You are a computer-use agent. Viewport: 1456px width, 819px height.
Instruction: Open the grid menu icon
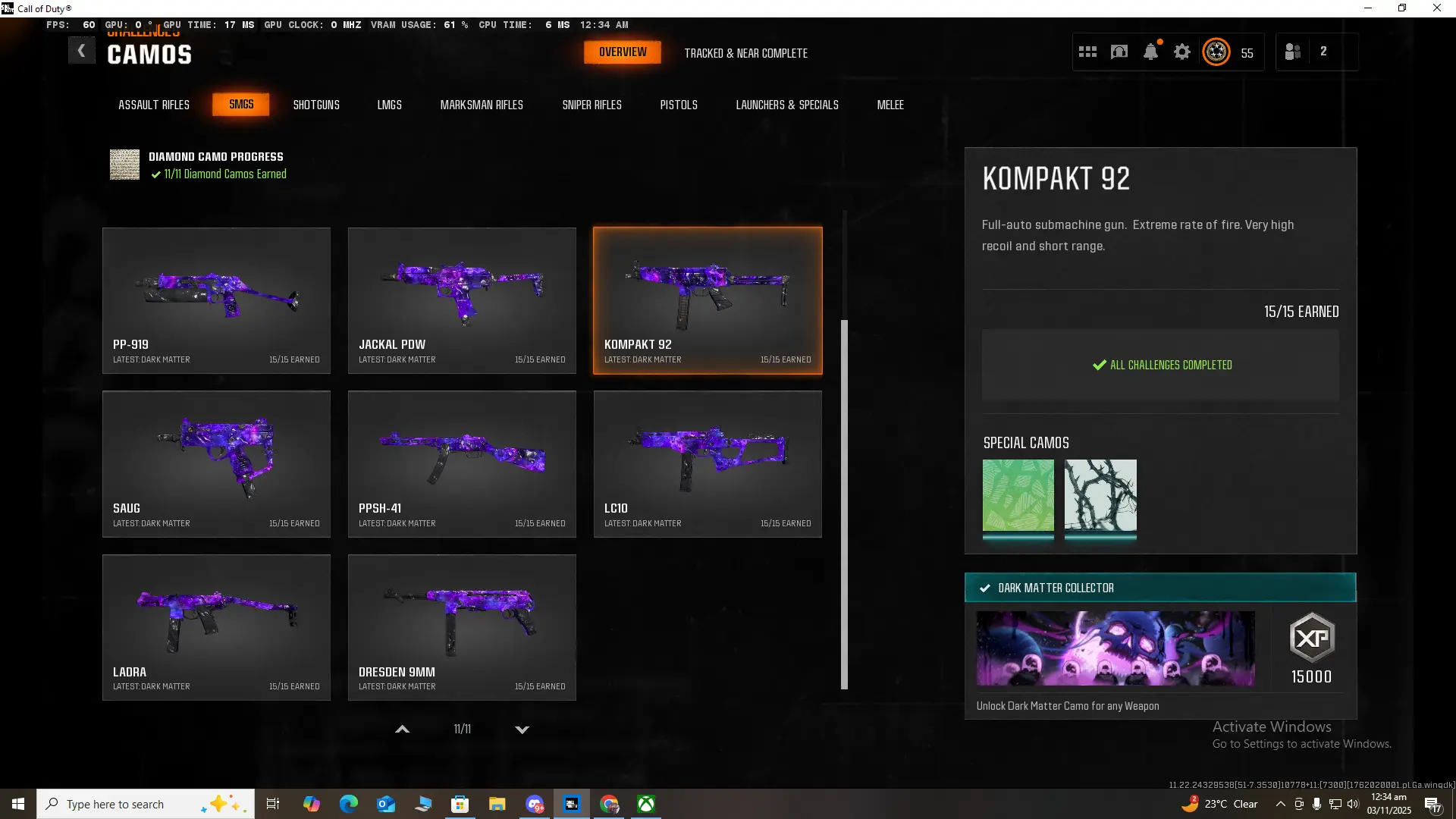(x=1087, y=52)
